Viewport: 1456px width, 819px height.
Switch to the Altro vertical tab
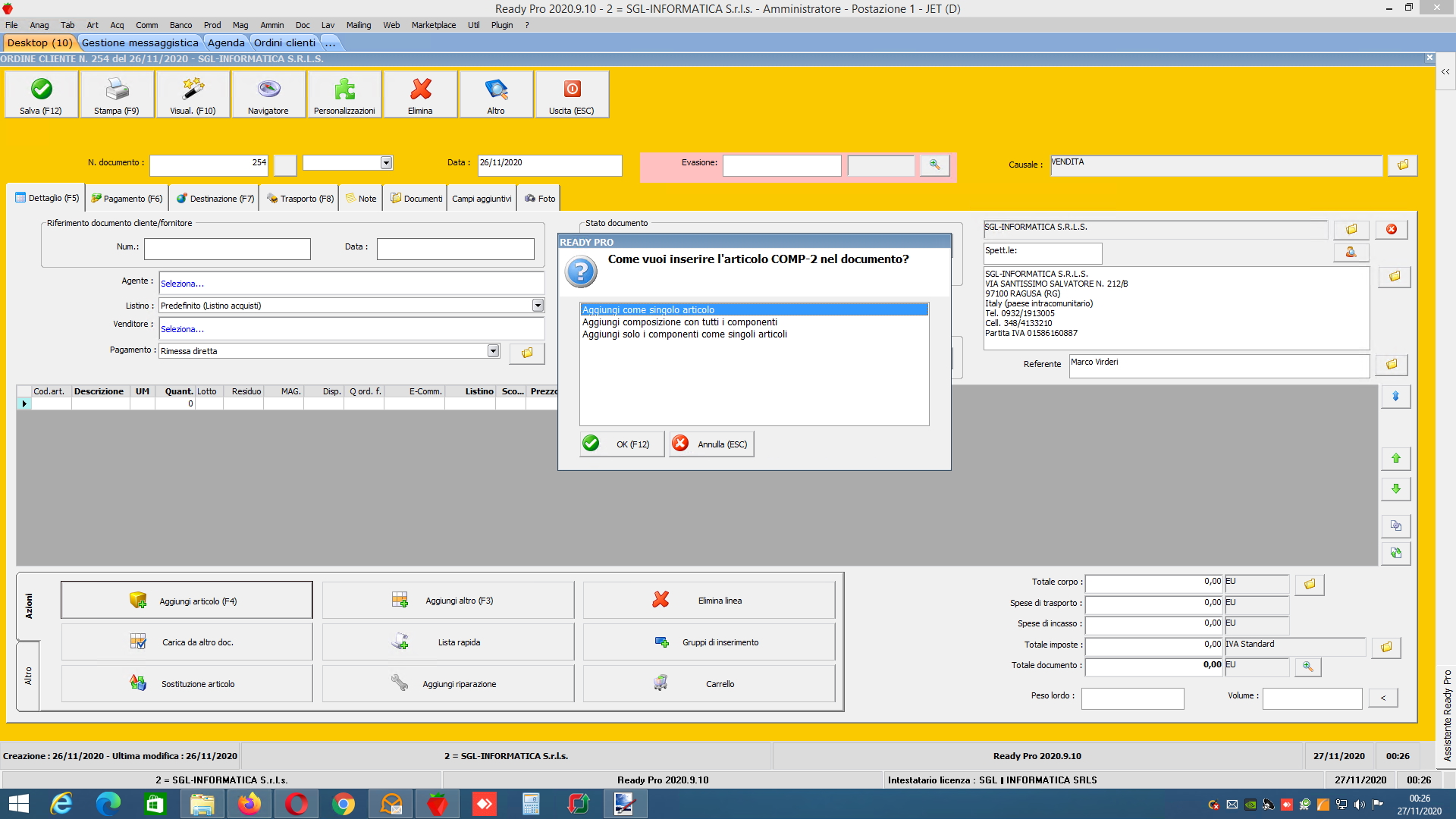tap(28, 676)
